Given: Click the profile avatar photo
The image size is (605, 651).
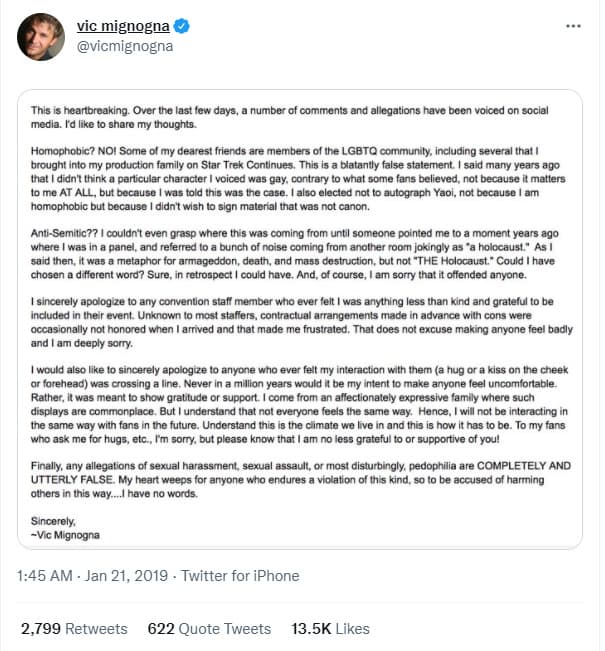Looking at the screenshot, I should point(41,37).
